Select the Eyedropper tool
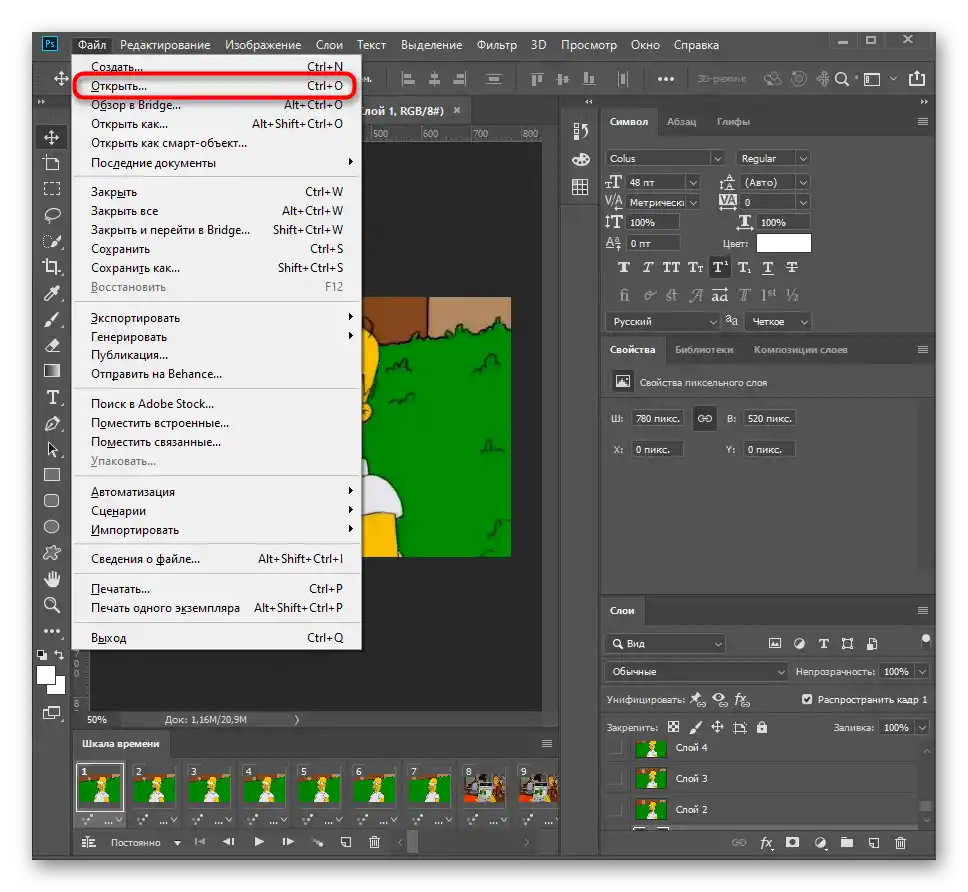 (x=52, y=293)
